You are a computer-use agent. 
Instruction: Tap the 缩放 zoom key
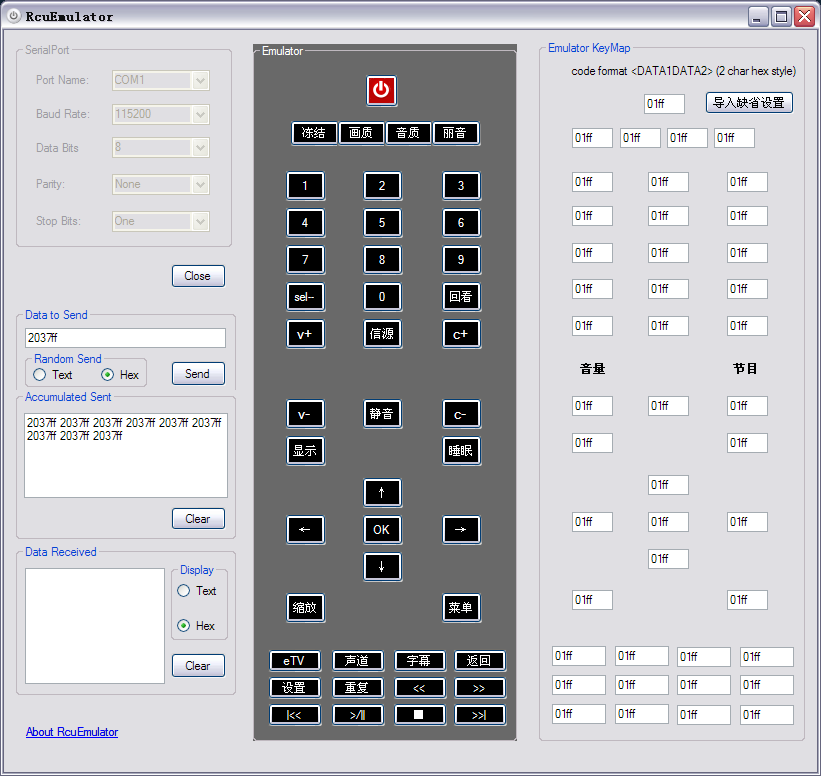point(305,607)
